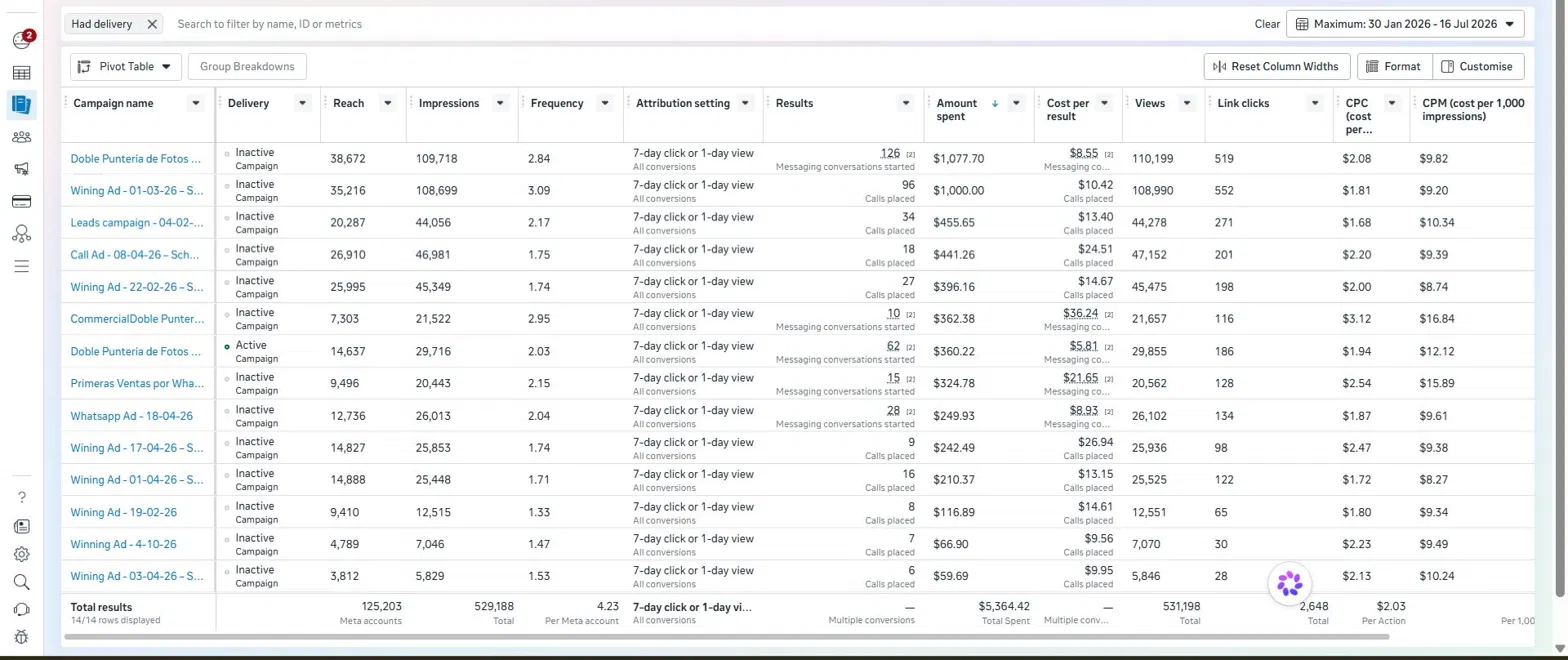Click the bug report icon
1568x660 pixels.
pyautogui.click(x=22, y=637)
